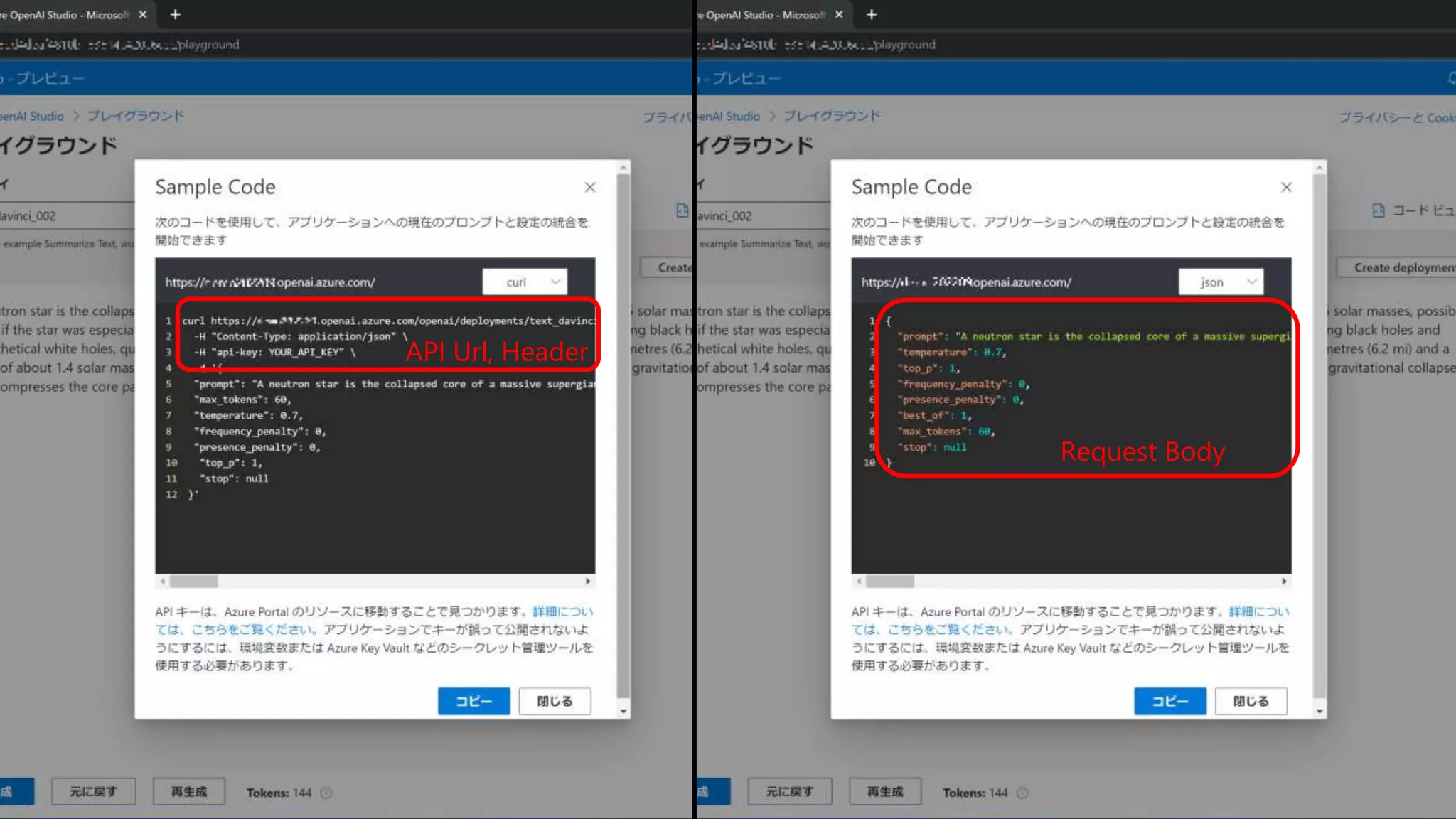Viewport: 1456px width, 819px height.
Task: Open the 詳細について link in left dialog
Action: 562,611
